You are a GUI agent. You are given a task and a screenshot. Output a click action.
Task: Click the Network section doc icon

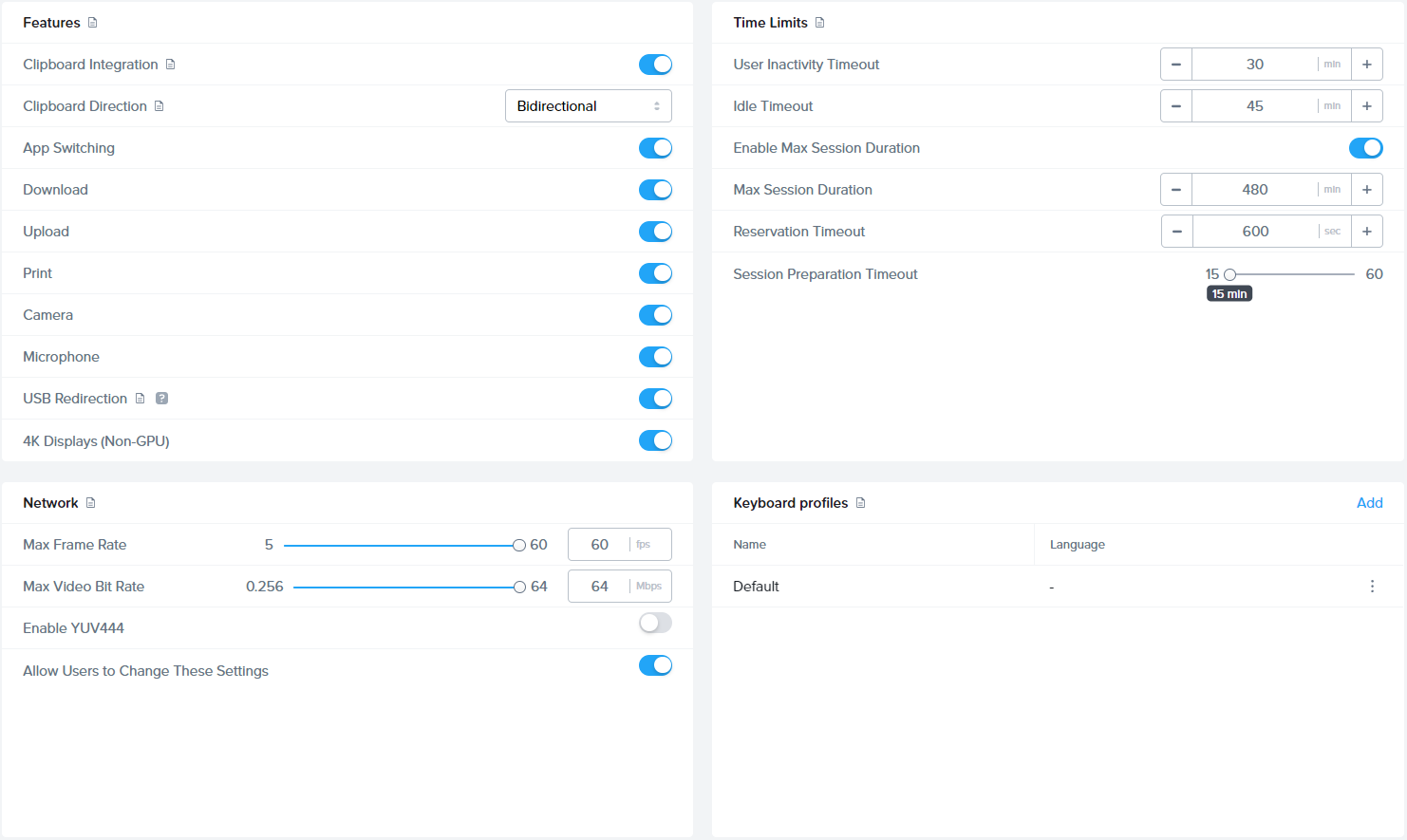click(91, 503)
